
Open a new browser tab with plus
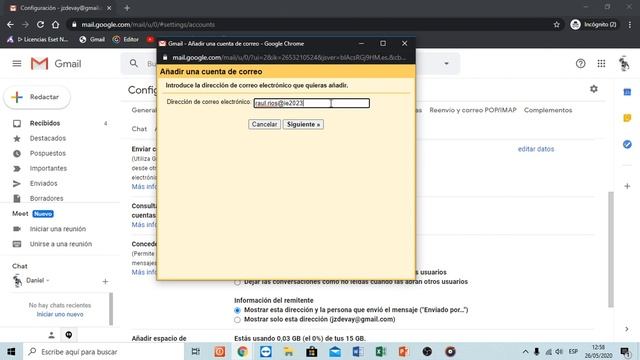click(x=127, y=8)
